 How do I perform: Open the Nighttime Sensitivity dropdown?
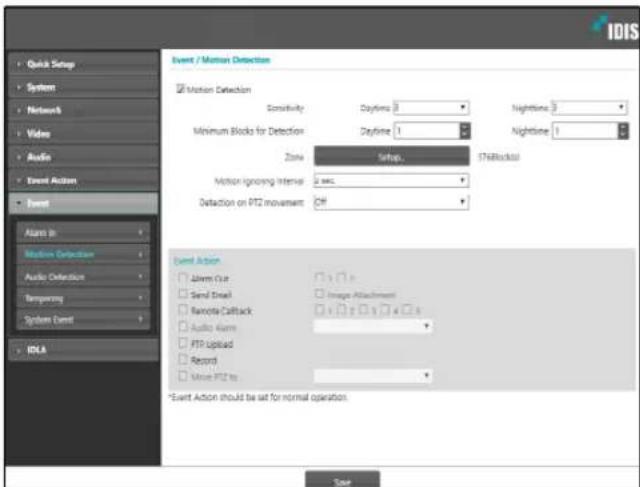[589, 108]
